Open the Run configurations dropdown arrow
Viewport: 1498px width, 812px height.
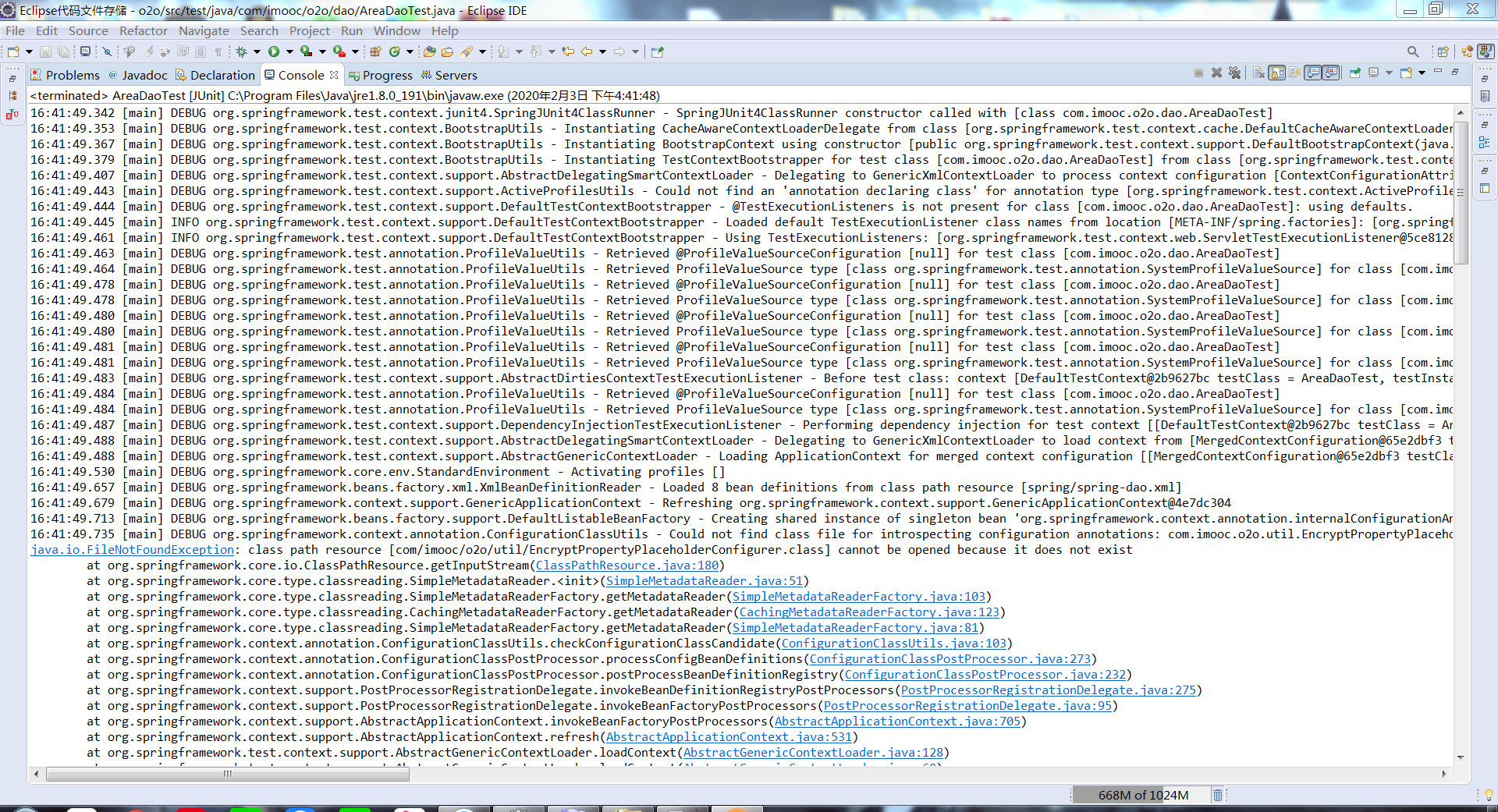[x=289, y=51]
